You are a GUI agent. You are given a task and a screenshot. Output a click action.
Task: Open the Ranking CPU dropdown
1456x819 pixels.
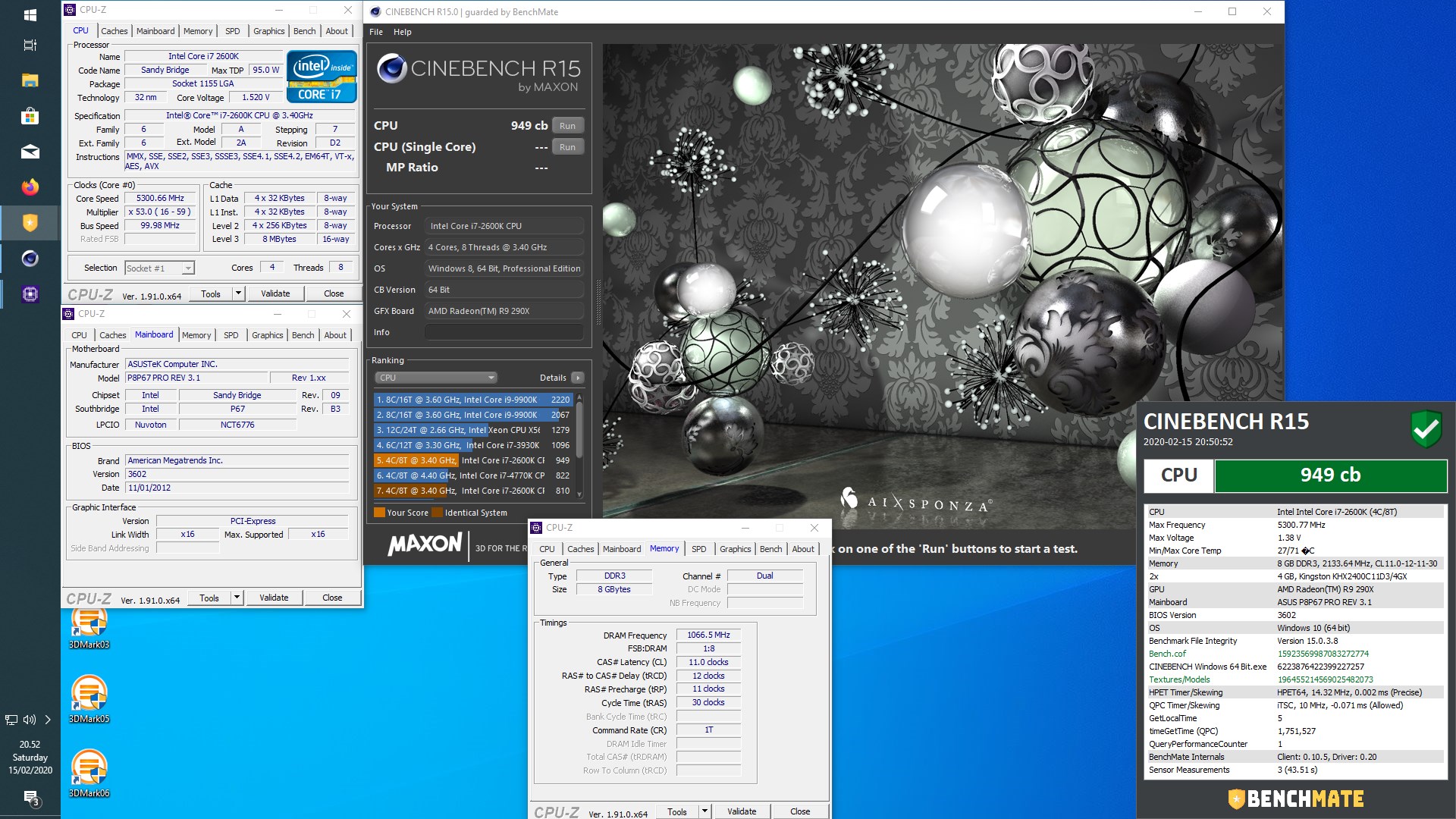436,378
